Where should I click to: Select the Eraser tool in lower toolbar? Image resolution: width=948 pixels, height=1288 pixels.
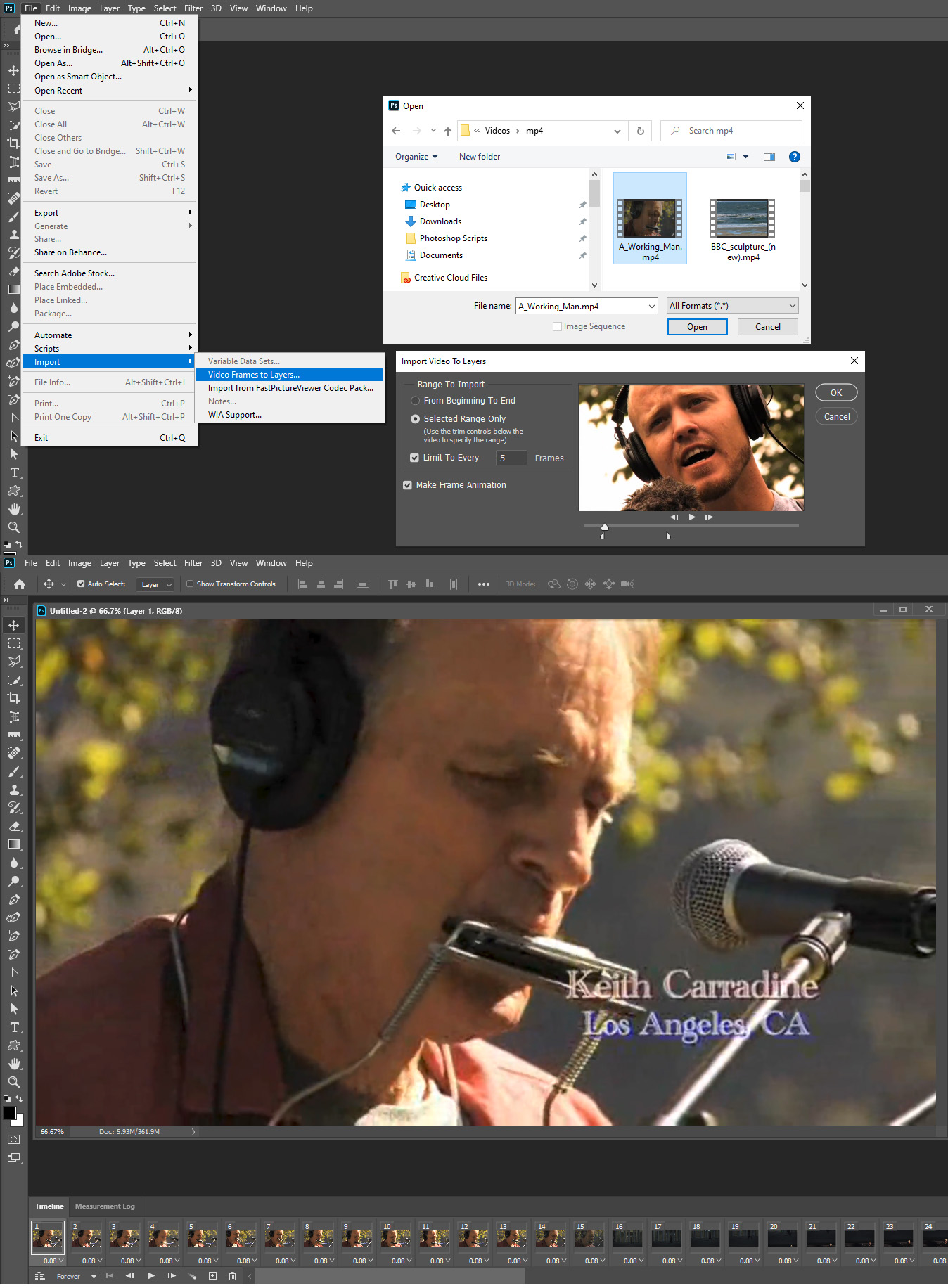click(14, 826)
